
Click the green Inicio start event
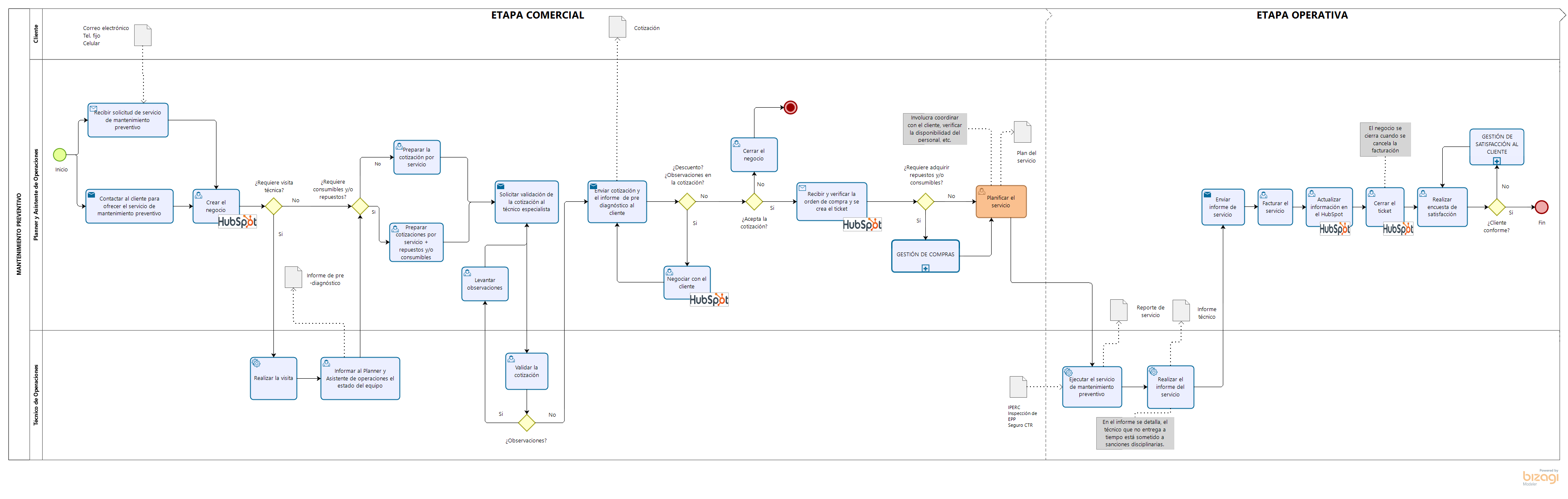pos(59,155)
